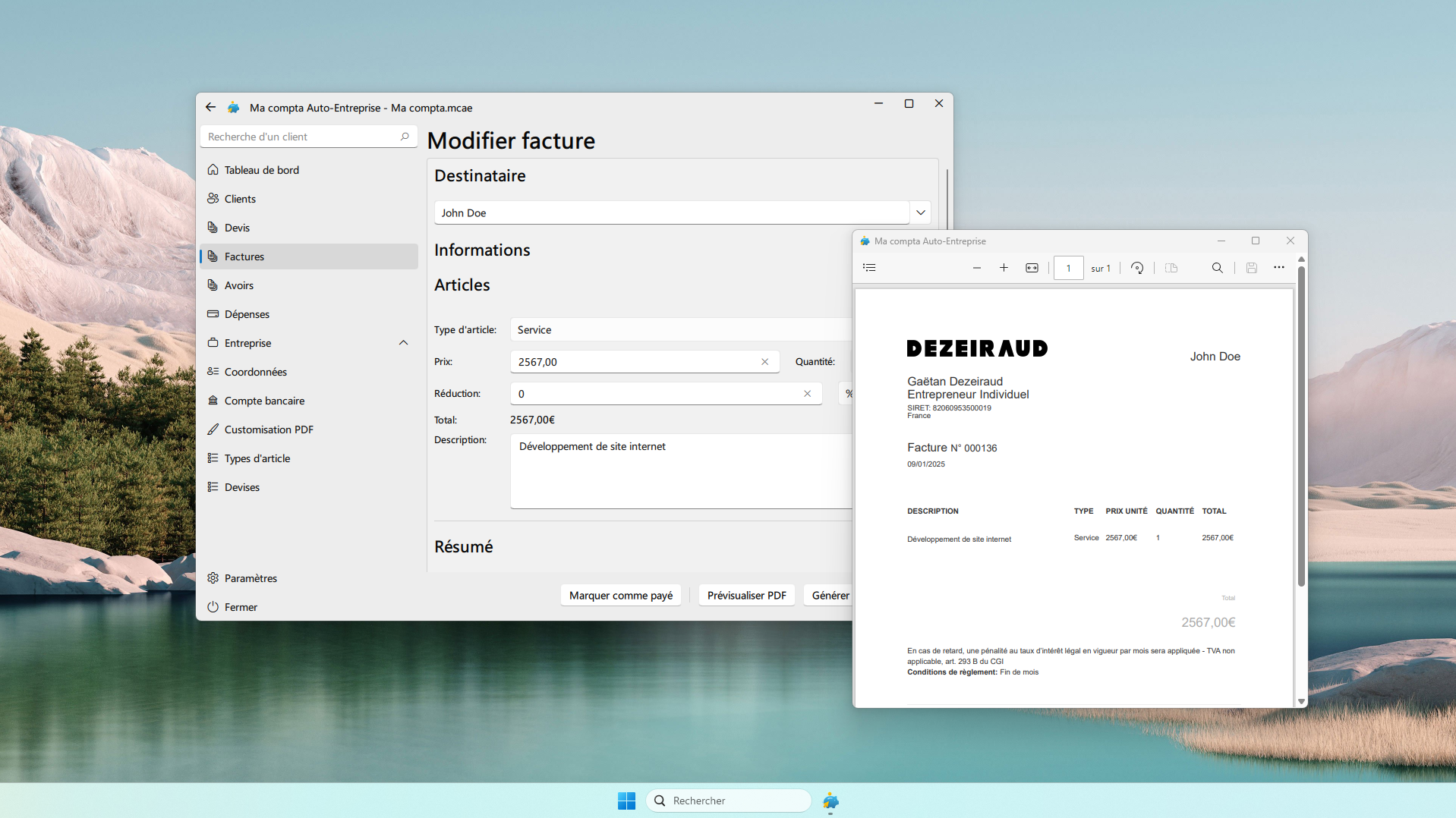Image resolution: width=1456 pixels, height=818 pixels.
Task: Open the Devises section
Action: (x=241, y=486)
